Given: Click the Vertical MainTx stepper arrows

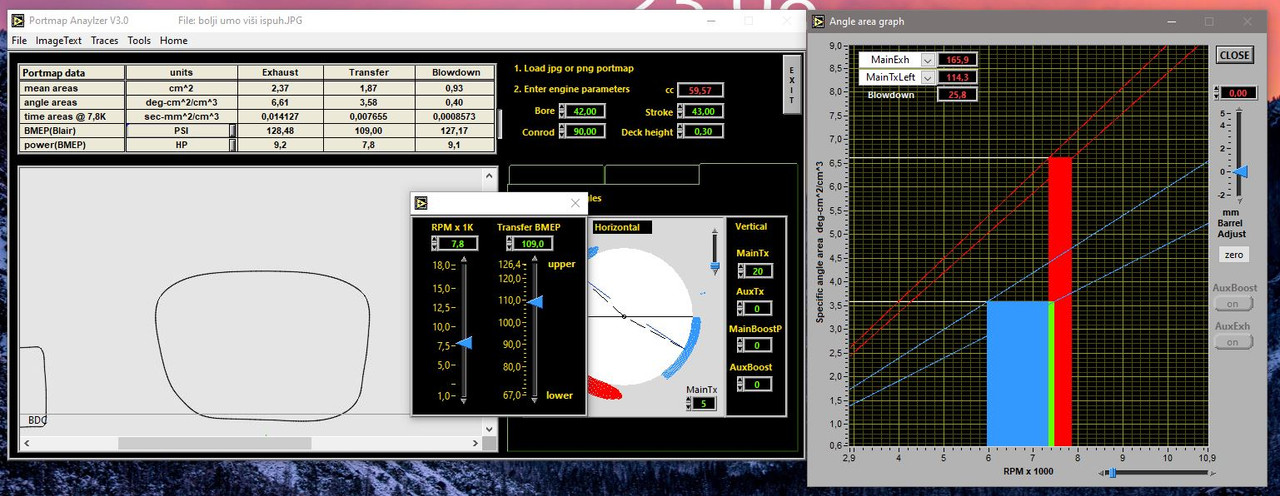Looking at the screenshot, I should coord(741,271).
